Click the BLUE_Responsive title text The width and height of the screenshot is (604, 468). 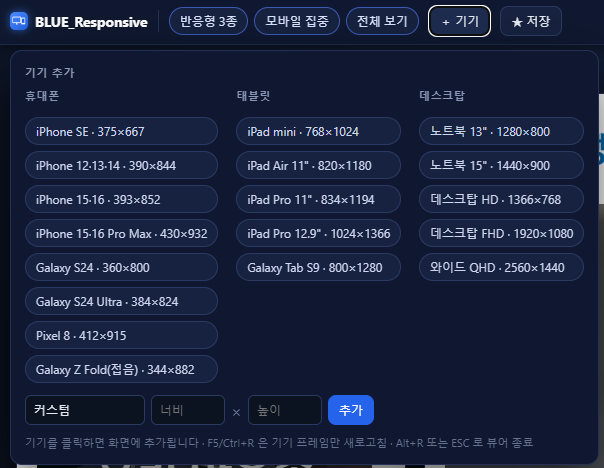pyautogui.click(x=91, y=22)
